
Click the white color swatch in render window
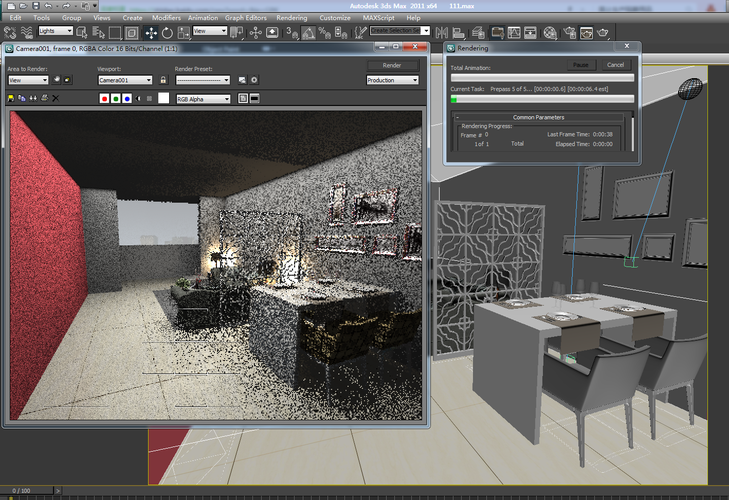pos(163,99)
